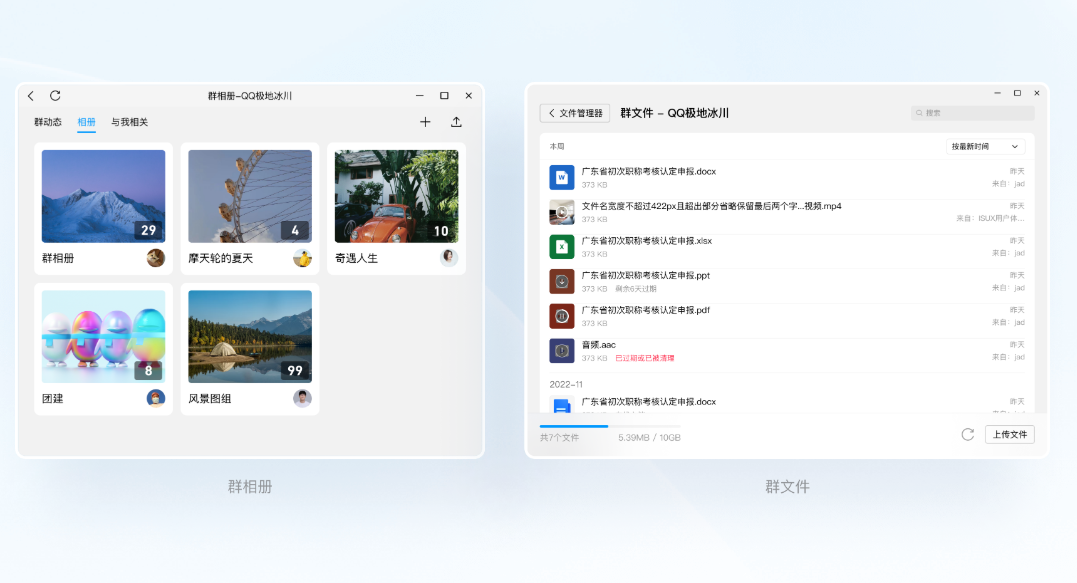Click creator avatar on 摩天轮的夏天 album
This screenshot has height=583, width=1077.
(302, 258)
